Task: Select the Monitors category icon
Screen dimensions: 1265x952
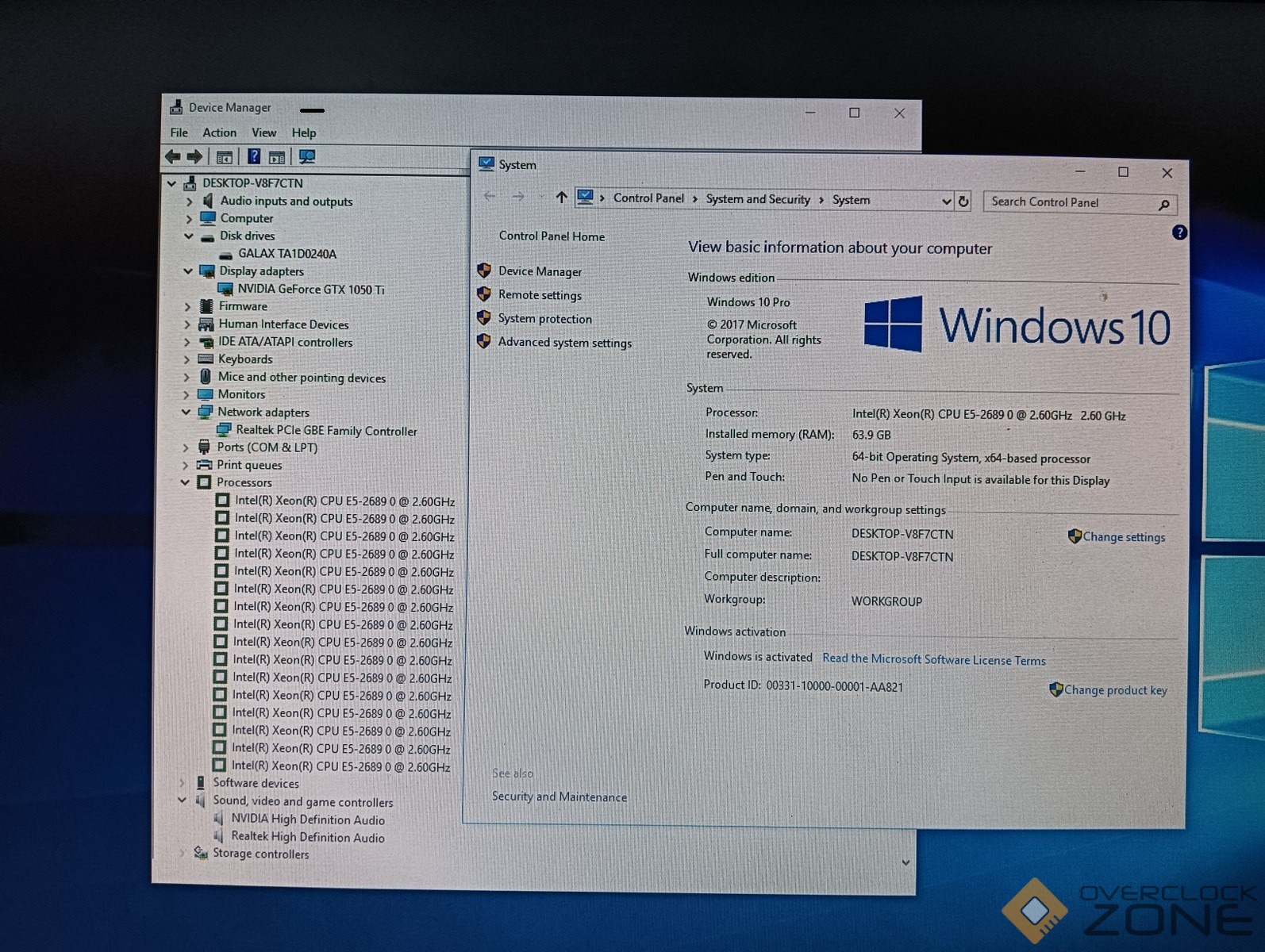Action: [x=206, y=394]
